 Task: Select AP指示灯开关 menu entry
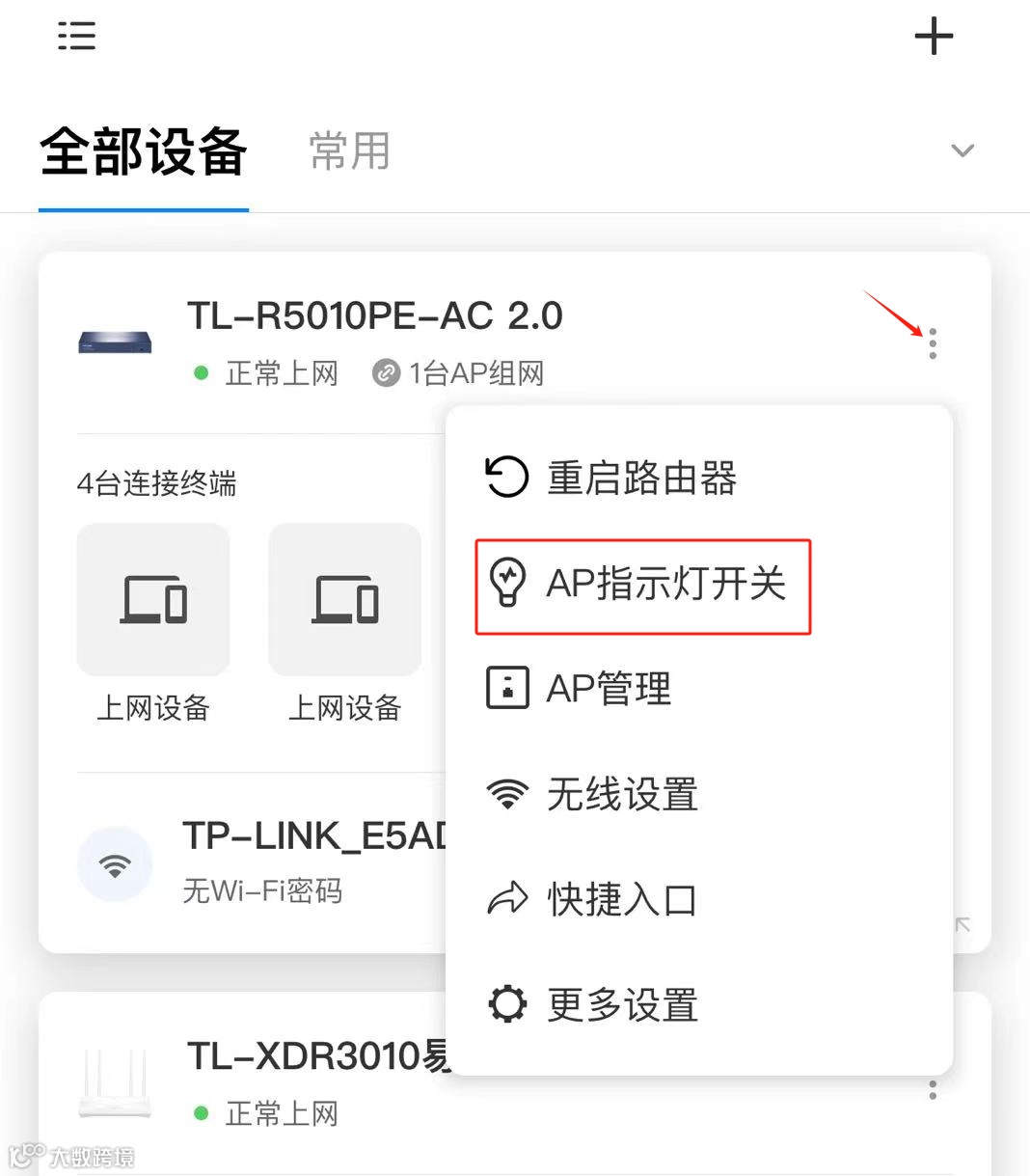[x=643, y=587]
